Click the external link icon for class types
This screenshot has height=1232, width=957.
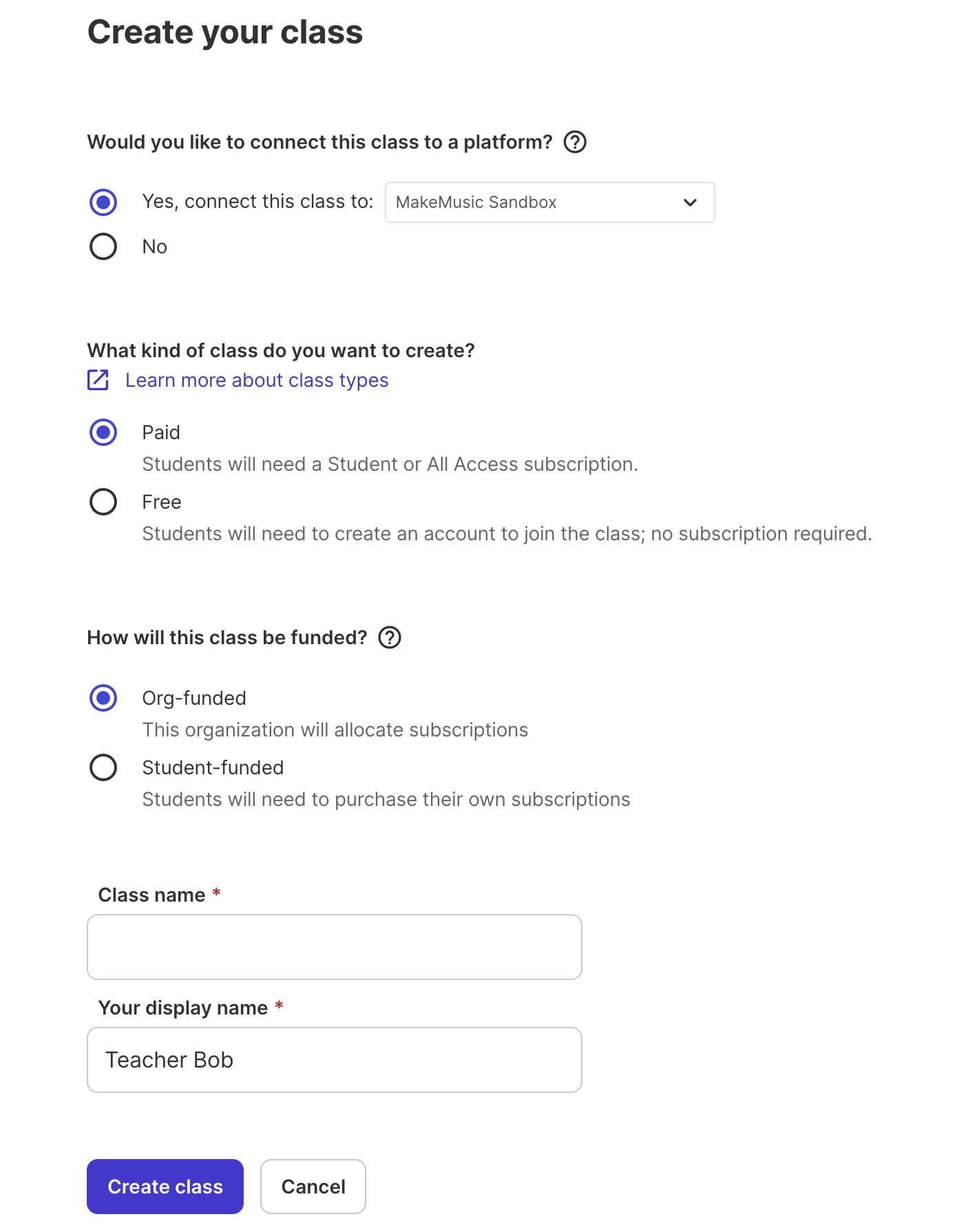(x=98, y=380)
